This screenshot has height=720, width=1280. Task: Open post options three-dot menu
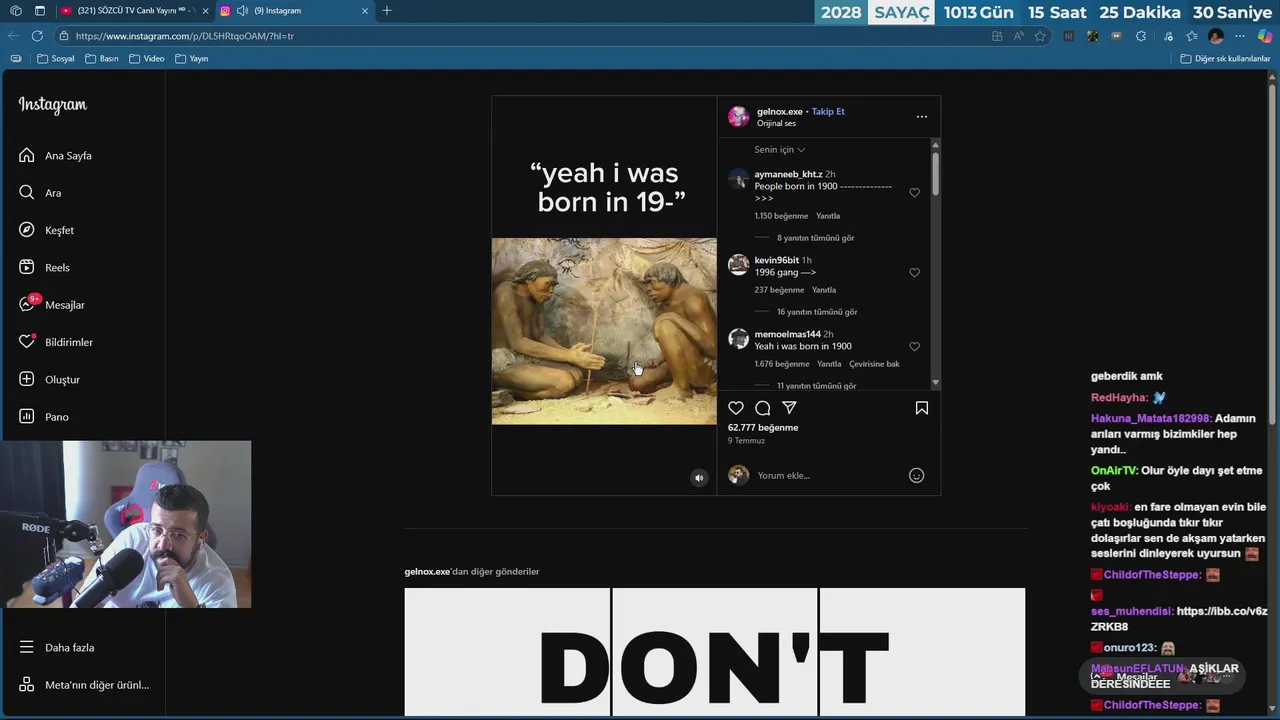point(922,117)
